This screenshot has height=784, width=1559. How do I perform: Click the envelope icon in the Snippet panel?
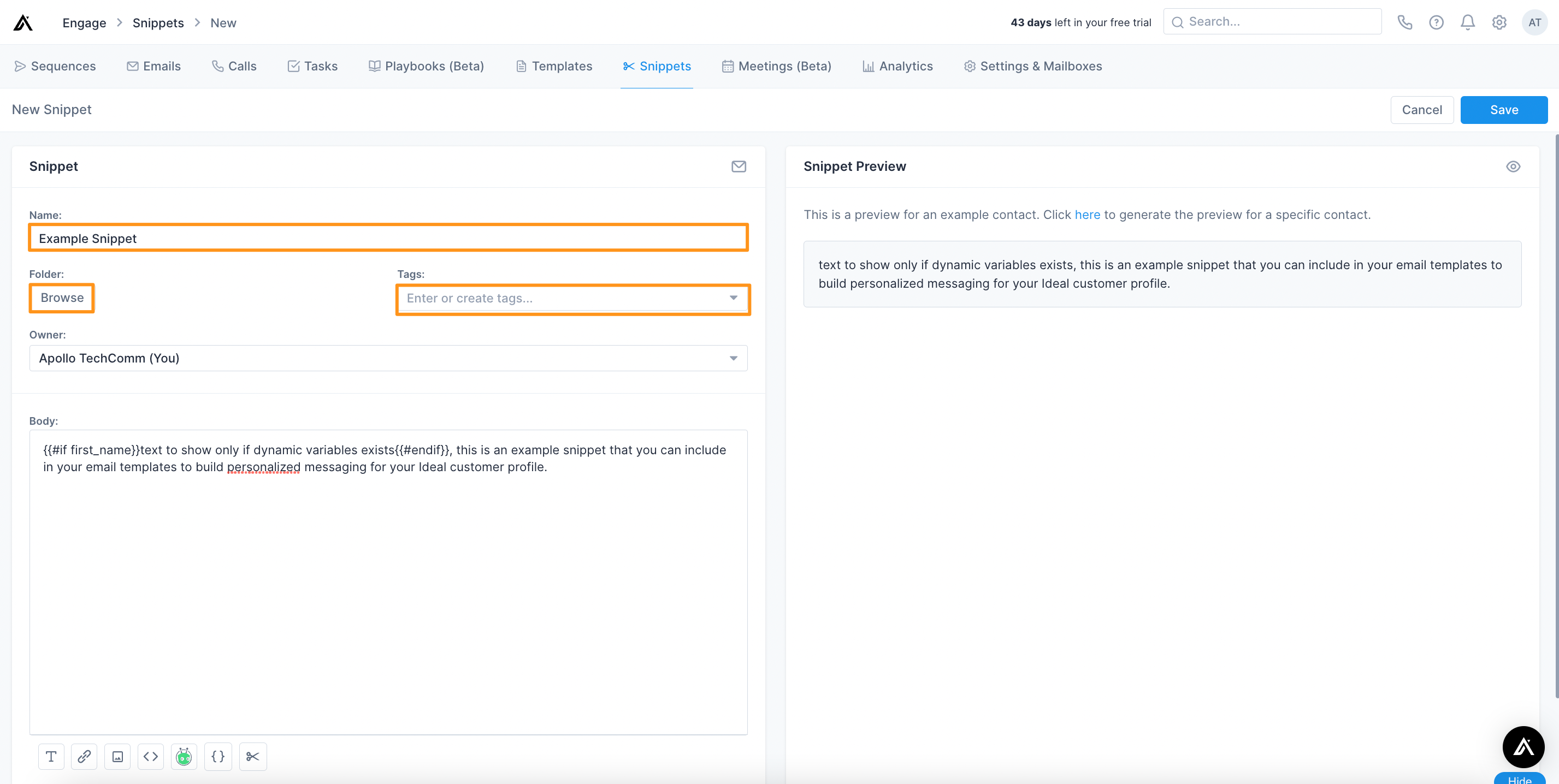pos(739,167)
